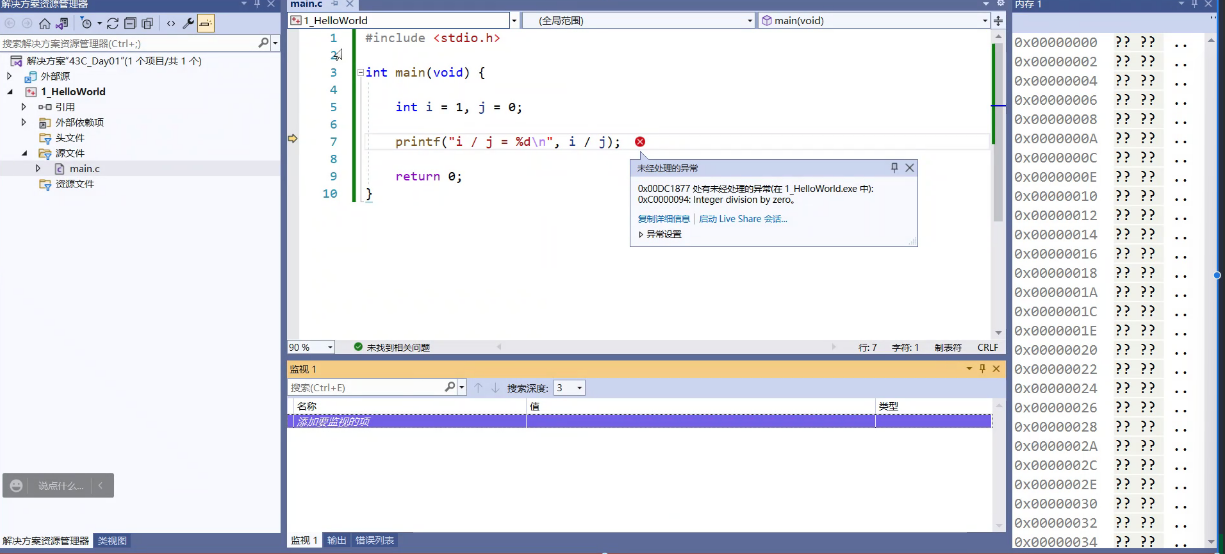This screenshot has width=1225, height=554.
Task: Switch to the 类视图 tab
Action: (112, 541)
